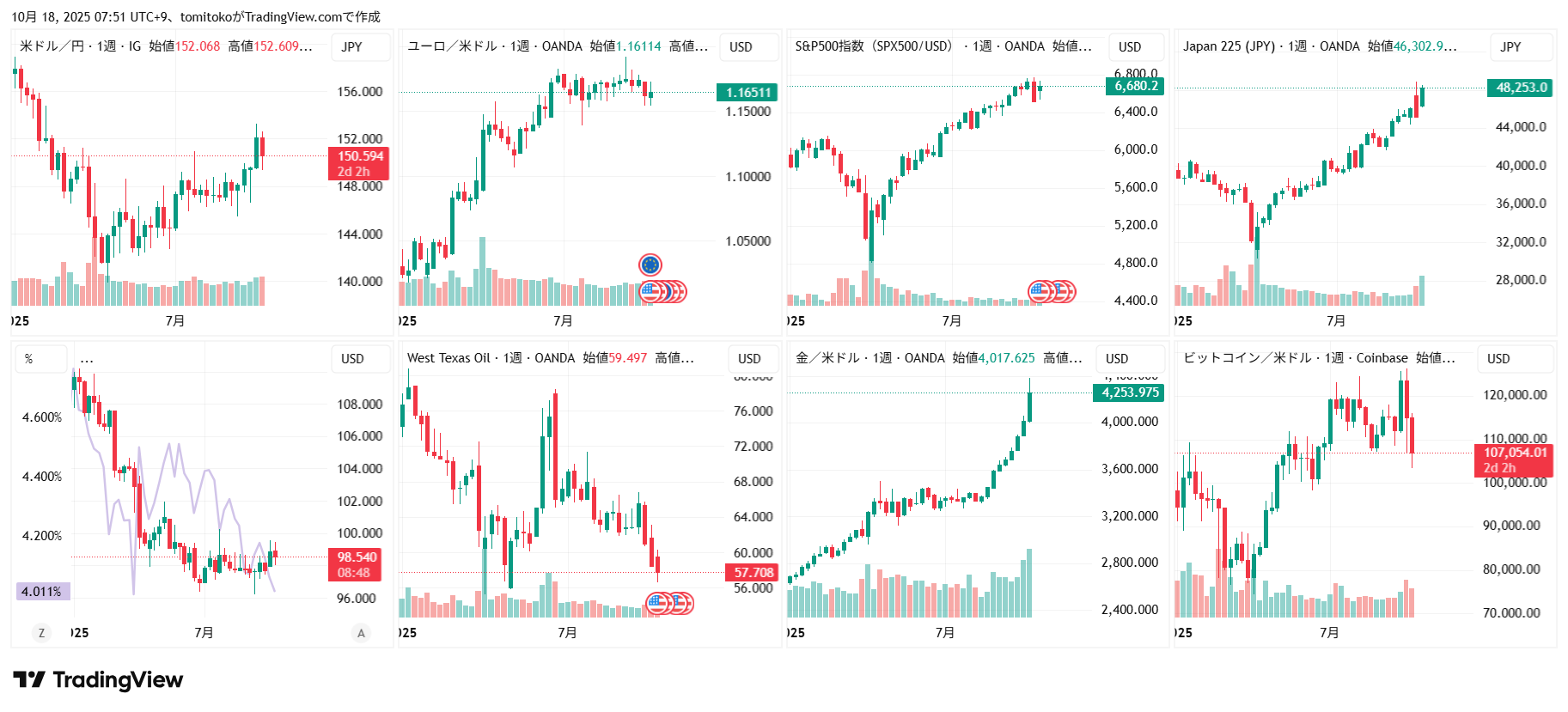Click the purple 4.011% yield label

(41, 592)
